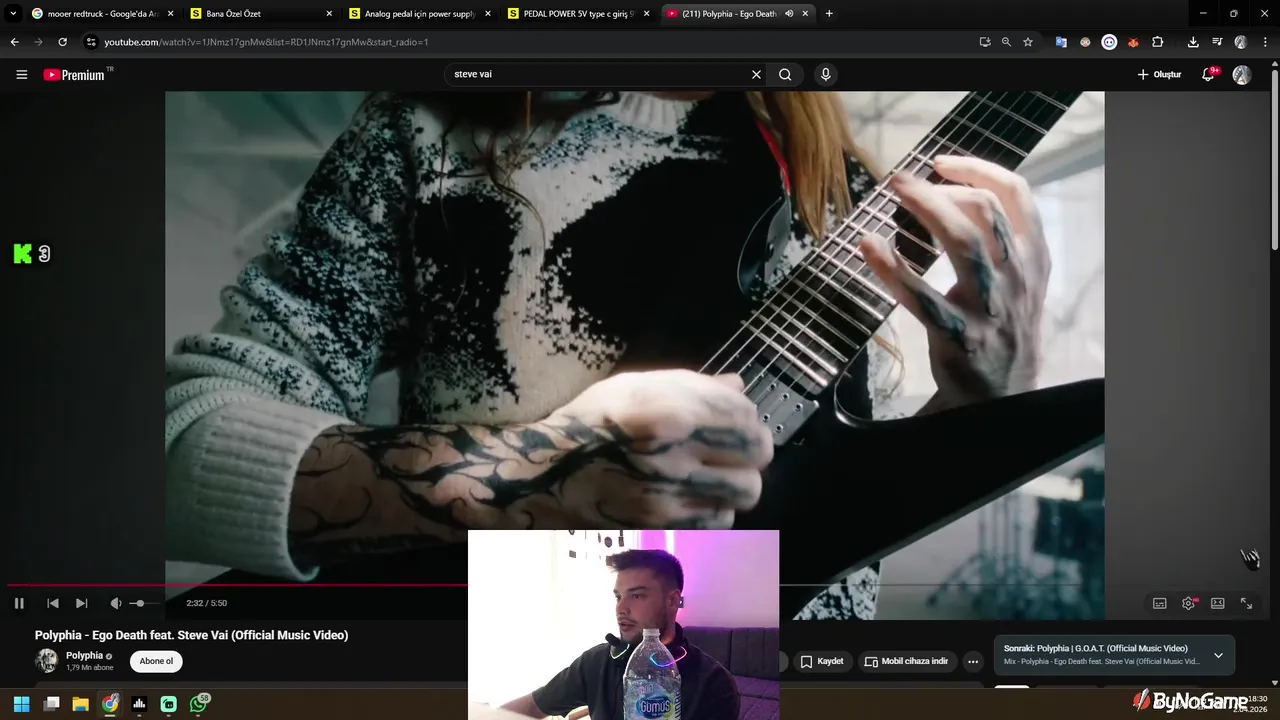Click the page vertical scrollbar
Image resolution: width=1280 pixels, height=720 pixels.
pyautogui.click(x=1274, y=160)
